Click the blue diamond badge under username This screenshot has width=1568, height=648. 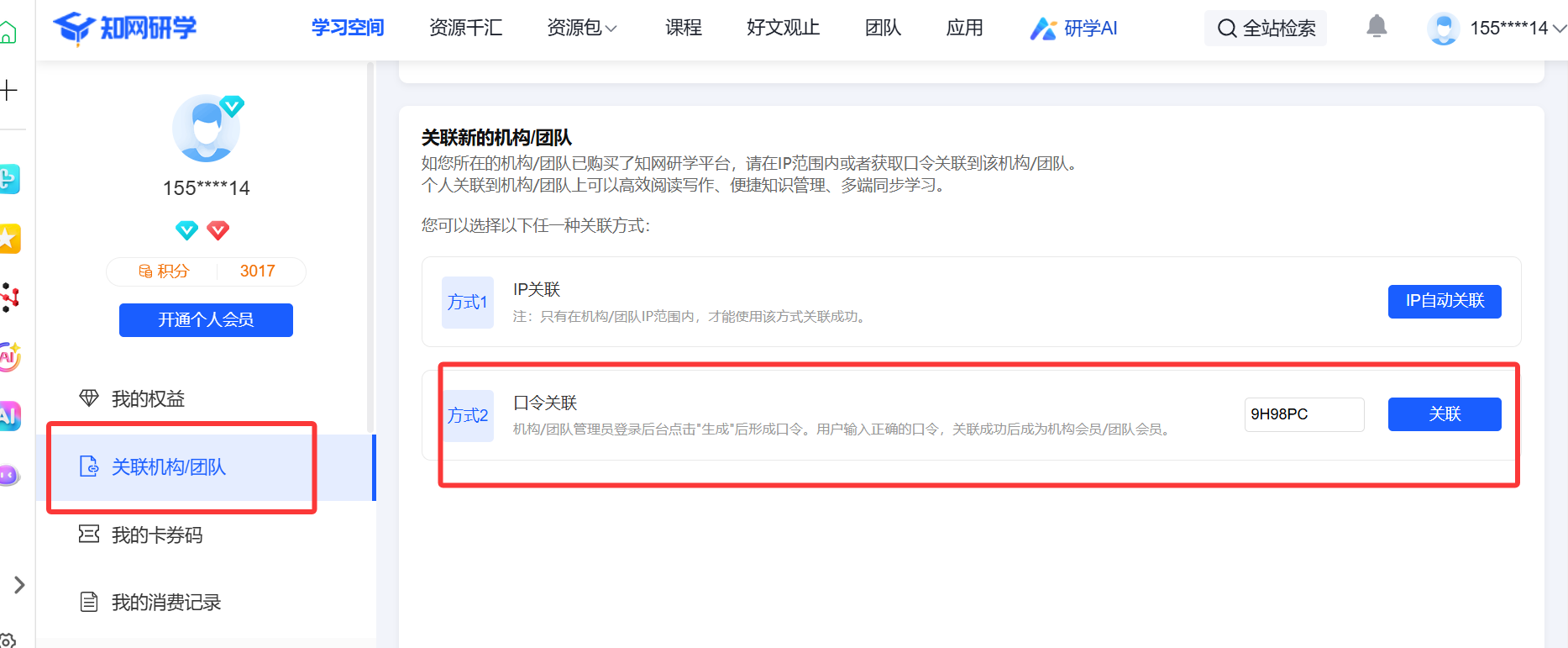(186, 230)
